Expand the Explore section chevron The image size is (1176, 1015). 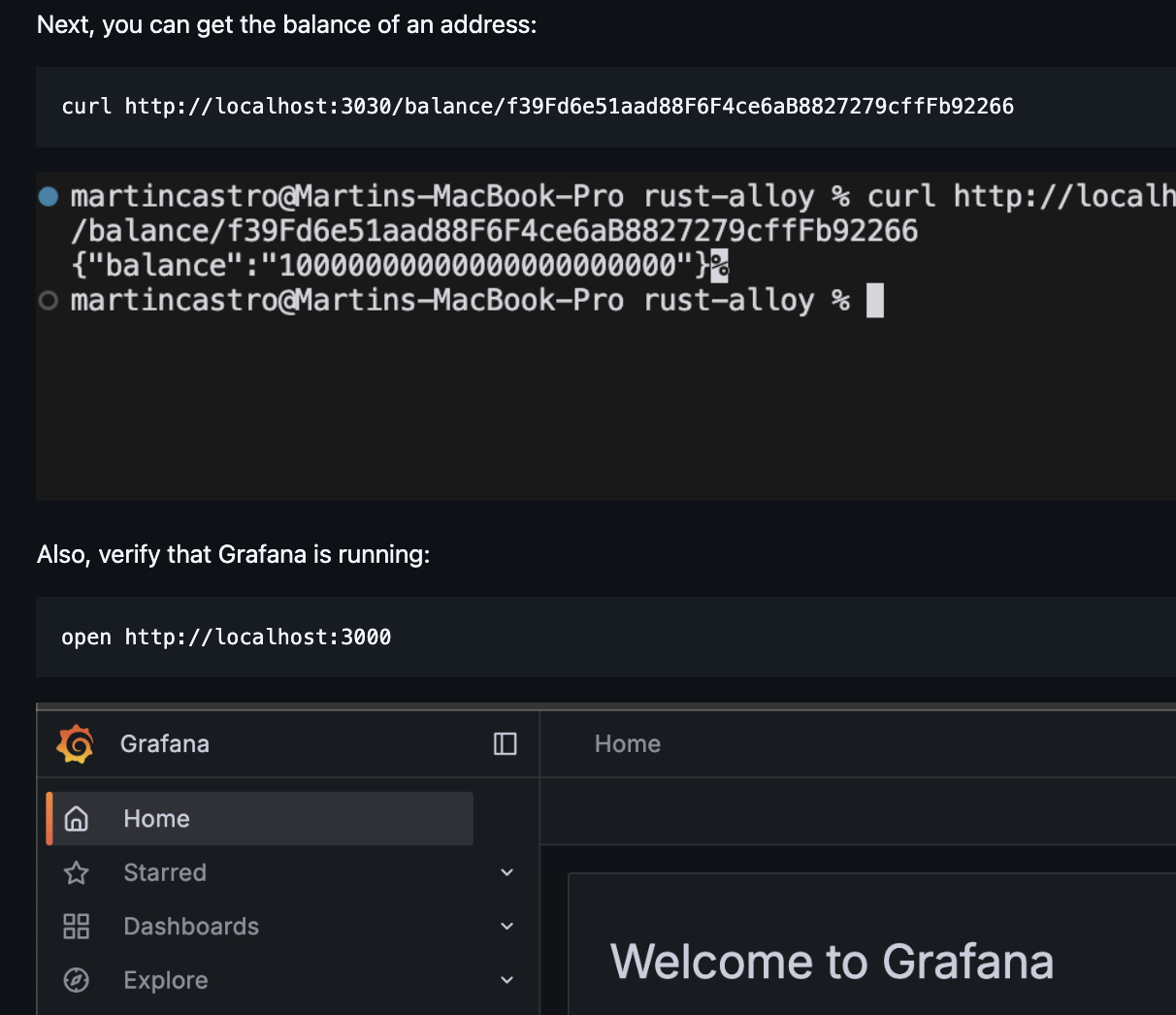[506, 981]
